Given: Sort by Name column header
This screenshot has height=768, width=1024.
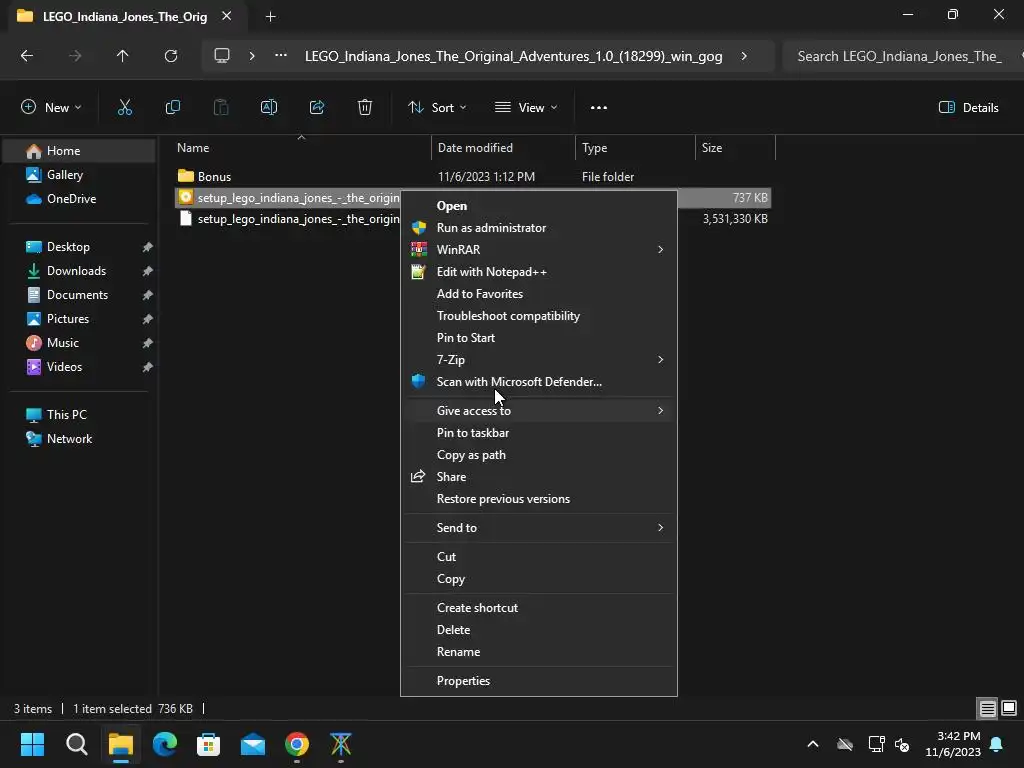Looking at the screenshot, I should 300,148.
